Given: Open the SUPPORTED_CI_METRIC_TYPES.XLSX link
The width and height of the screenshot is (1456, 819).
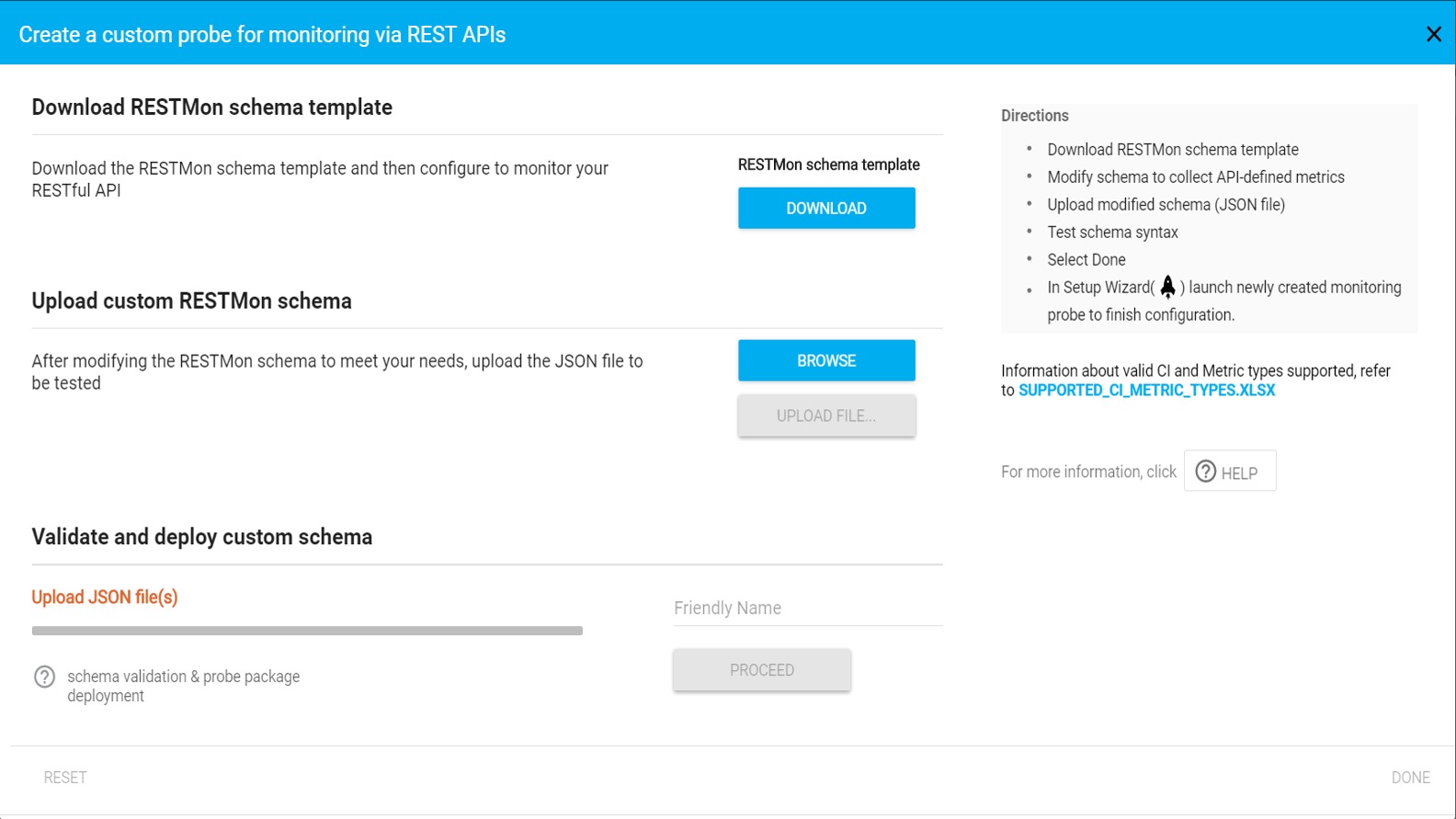Looking at the screenshot, I should click(1146, 391).
